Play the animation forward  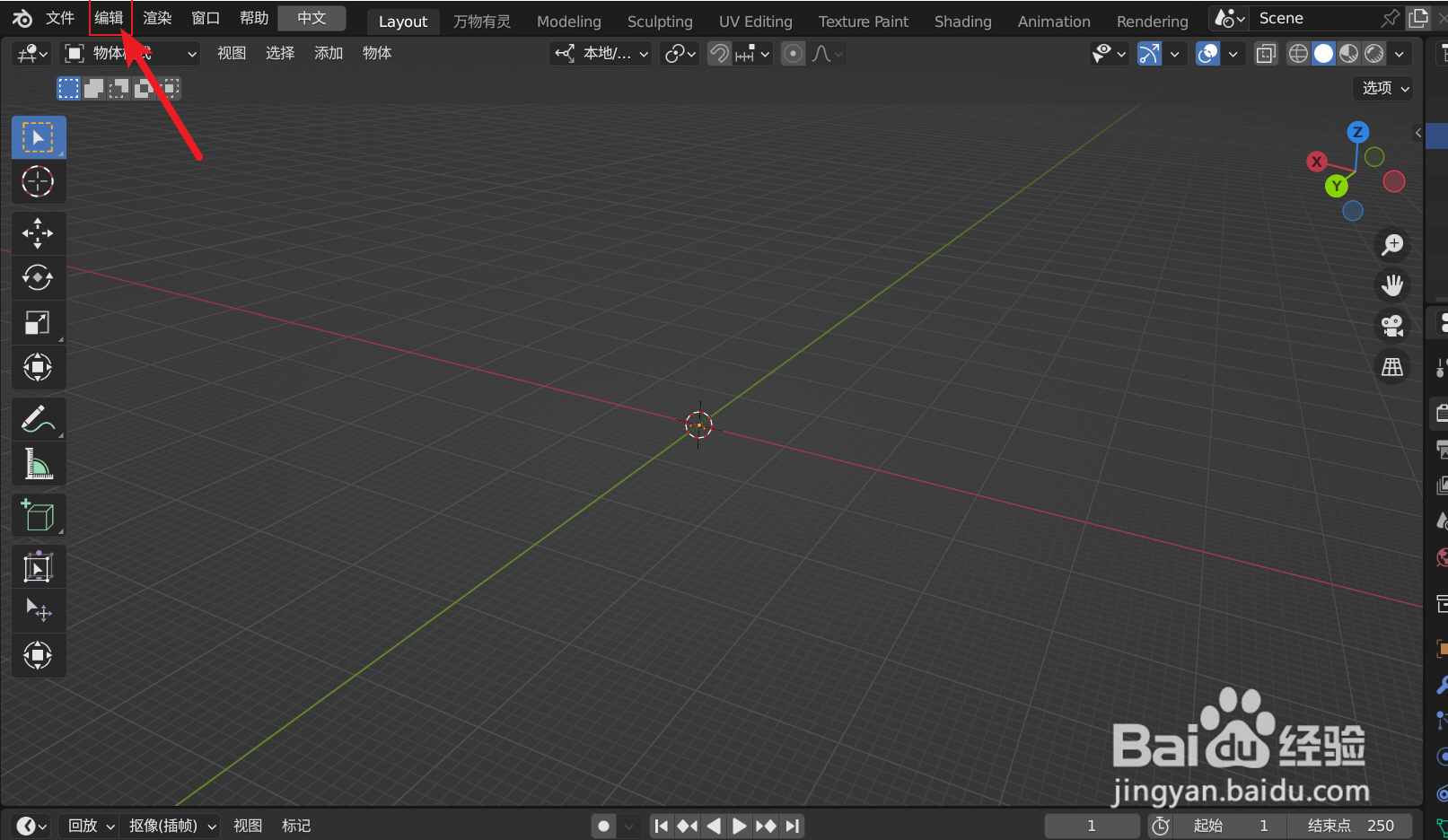pos(739,826)
